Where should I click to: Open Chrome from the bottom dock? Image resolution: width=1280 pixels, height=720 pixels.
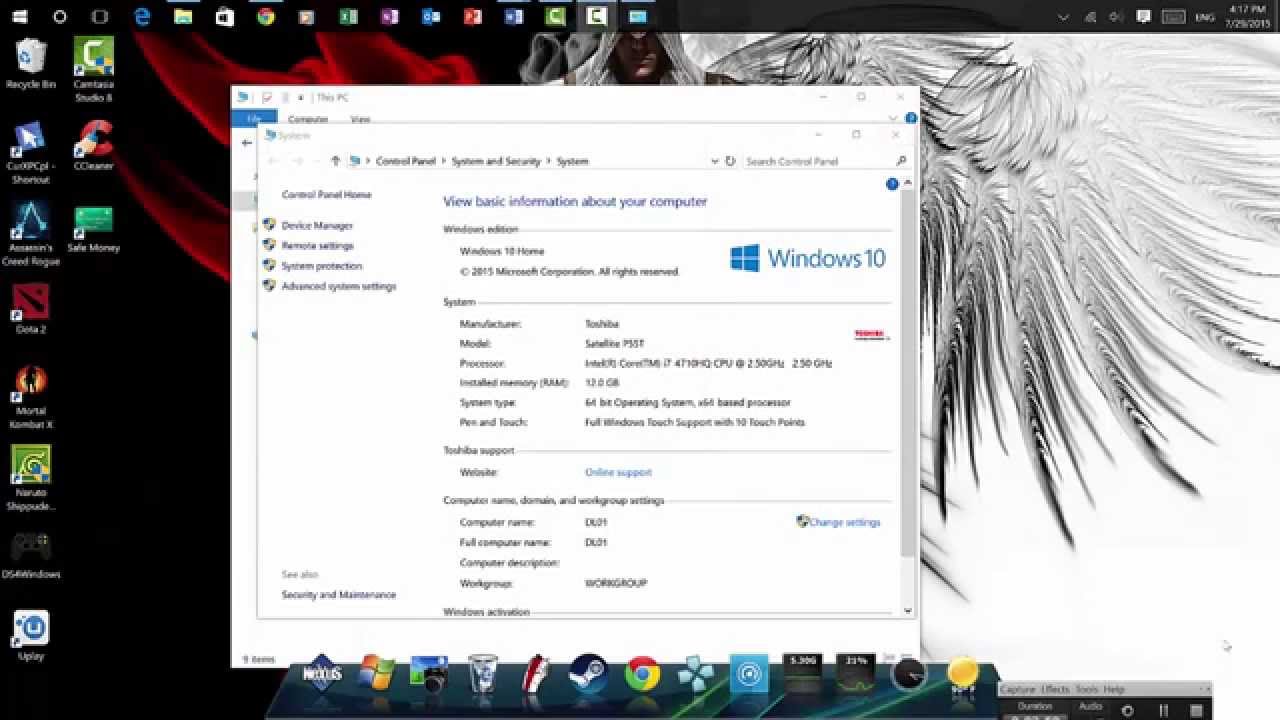(642, 674)
